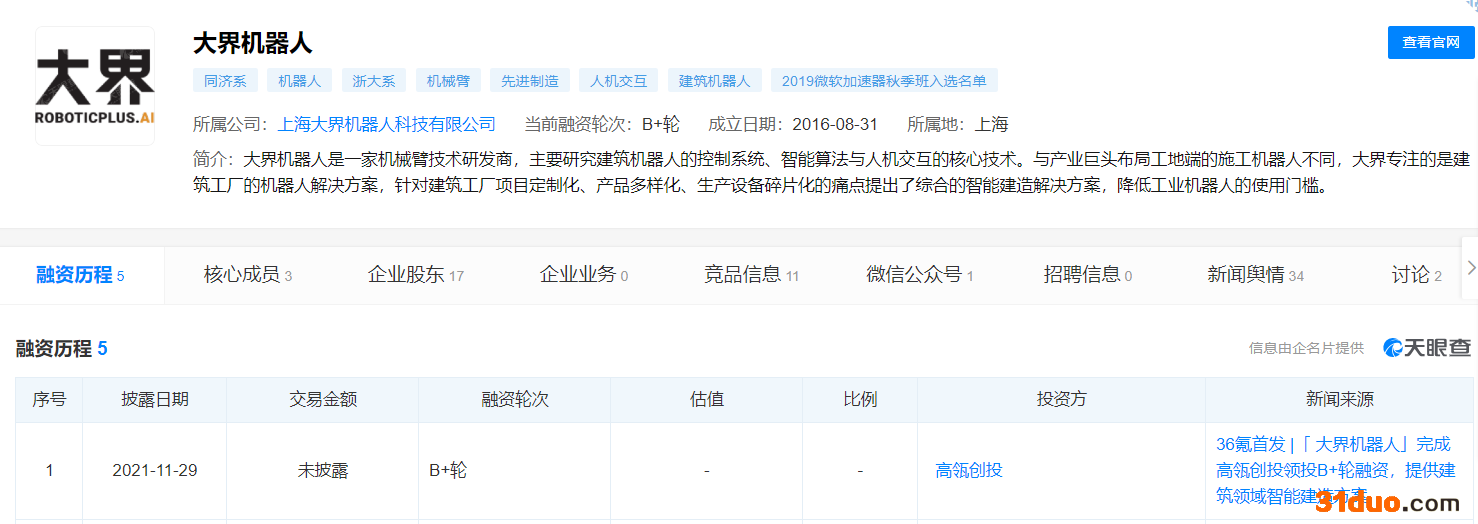Open the 微信公众号 tab
The image size is (1478, 524).
tap(919, 275)
